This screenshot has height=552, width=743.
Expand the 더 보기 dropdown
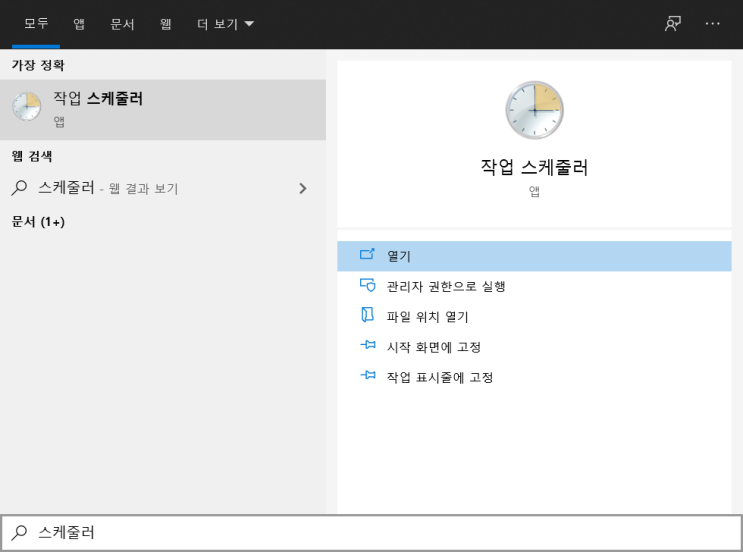(x=226, y=24)
